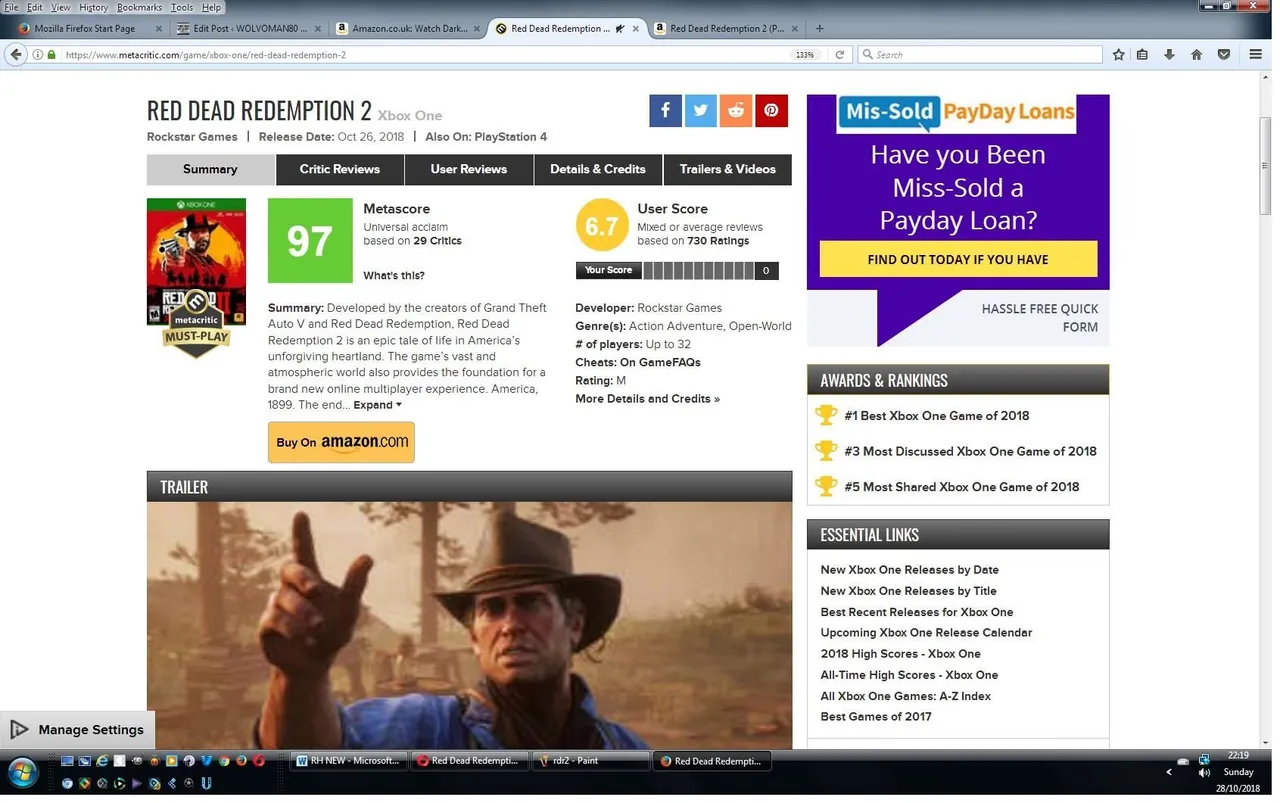Open the Manage Settings button
This screenshot has height=803, width=1280.
77,730
